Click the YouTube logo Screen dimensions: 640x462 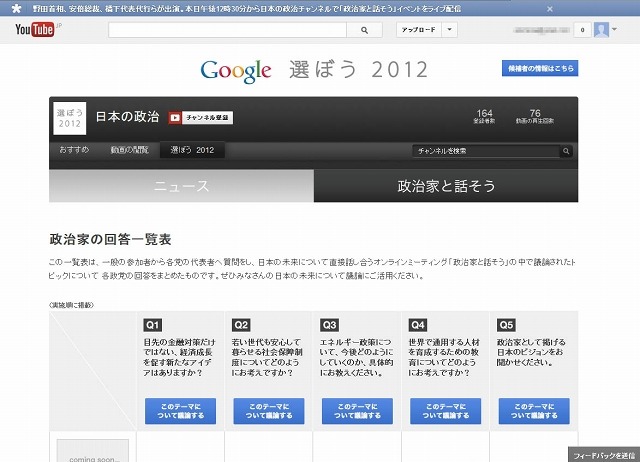(x=35, y=29)
